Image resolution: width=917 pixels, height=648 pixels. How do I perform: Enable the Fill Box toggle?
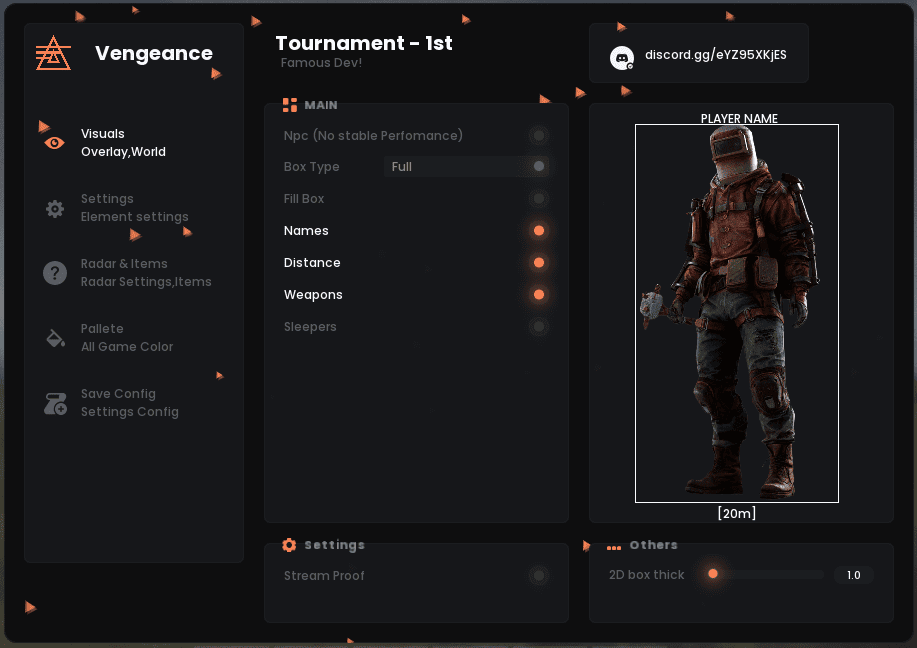coord(539,198)
